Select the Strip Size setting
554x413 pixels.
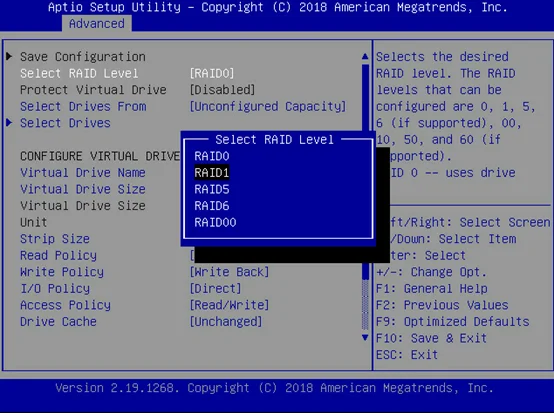(55, 239)
